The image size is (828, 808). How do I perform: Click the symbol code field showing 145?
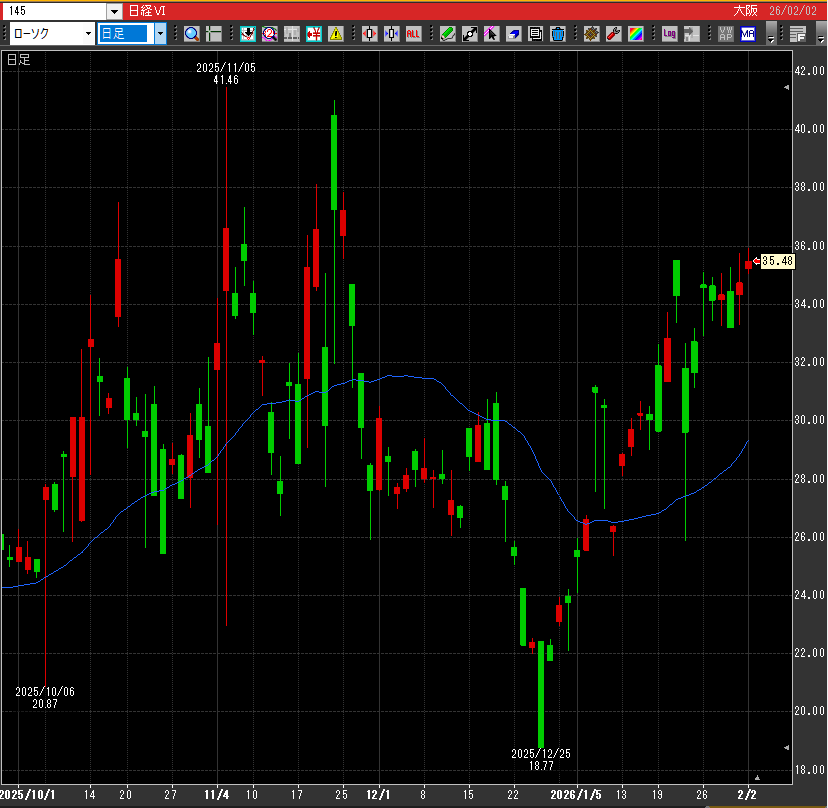[54, 11]
